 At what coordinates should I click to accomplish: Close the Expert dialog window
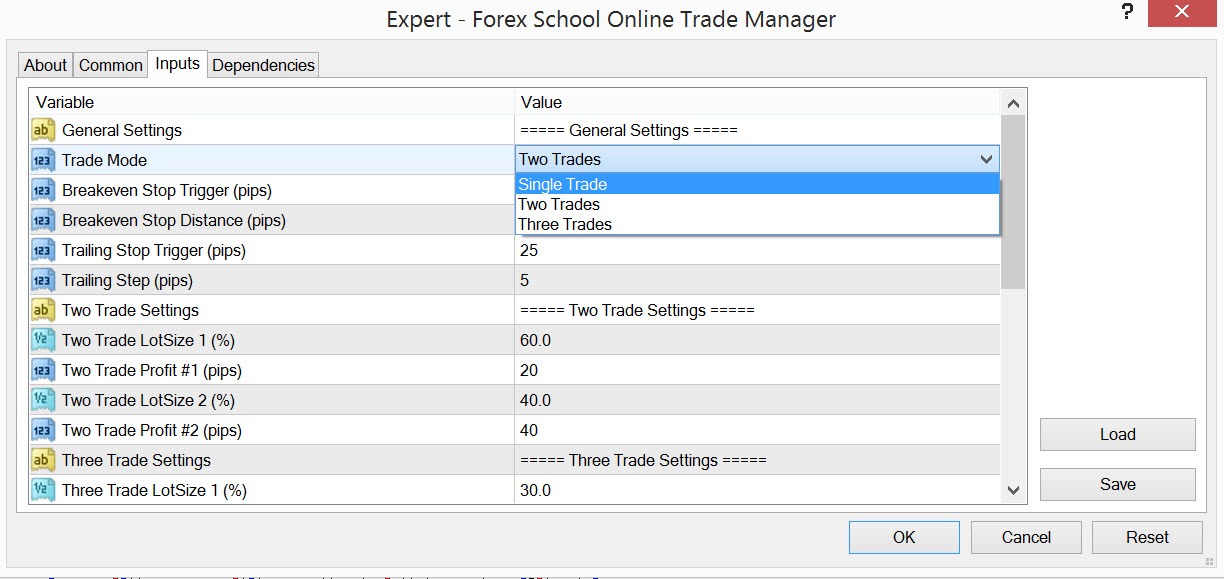coord(1181,13)
